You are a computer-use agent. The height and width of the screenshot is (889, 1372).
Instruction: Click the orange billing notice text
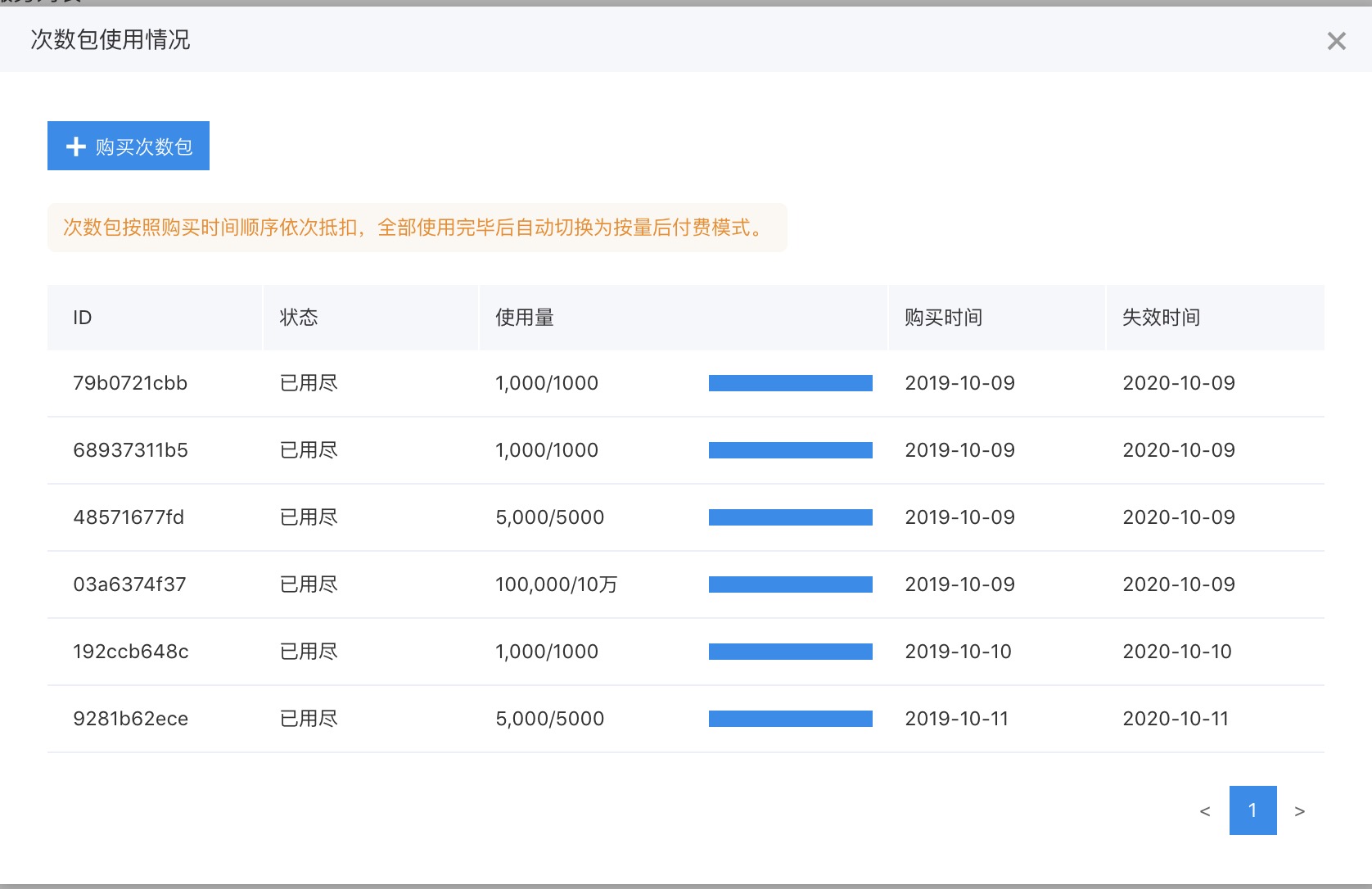point(416,228)
